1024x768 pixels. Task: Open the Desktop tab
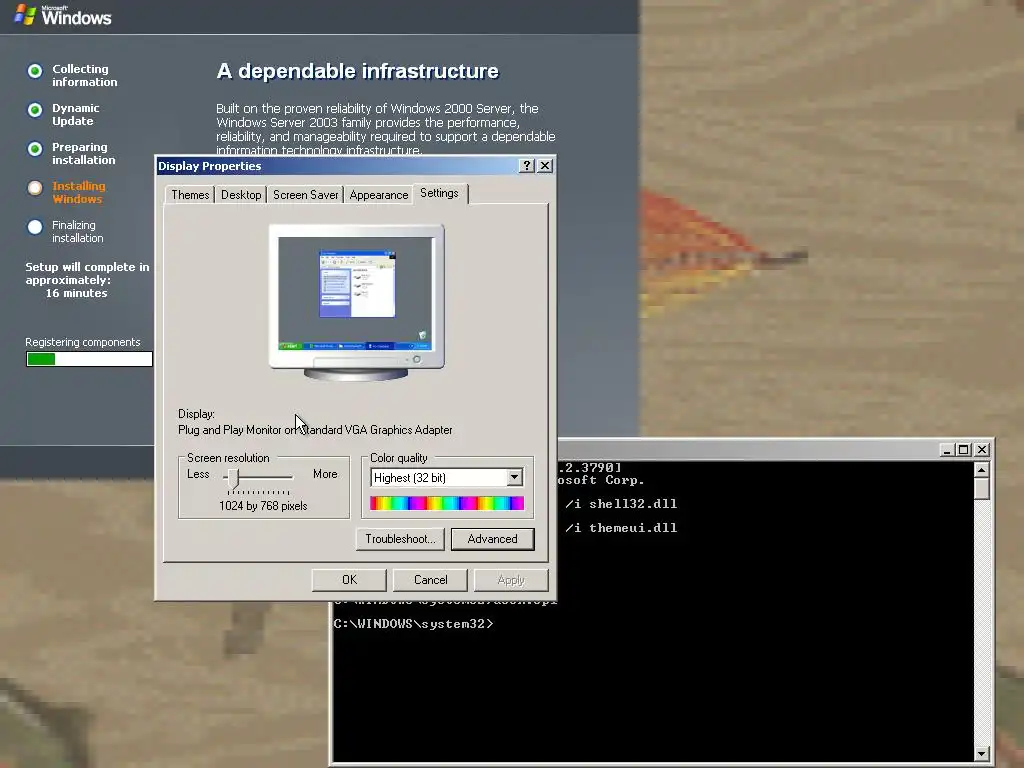click(x=241, y=195)
